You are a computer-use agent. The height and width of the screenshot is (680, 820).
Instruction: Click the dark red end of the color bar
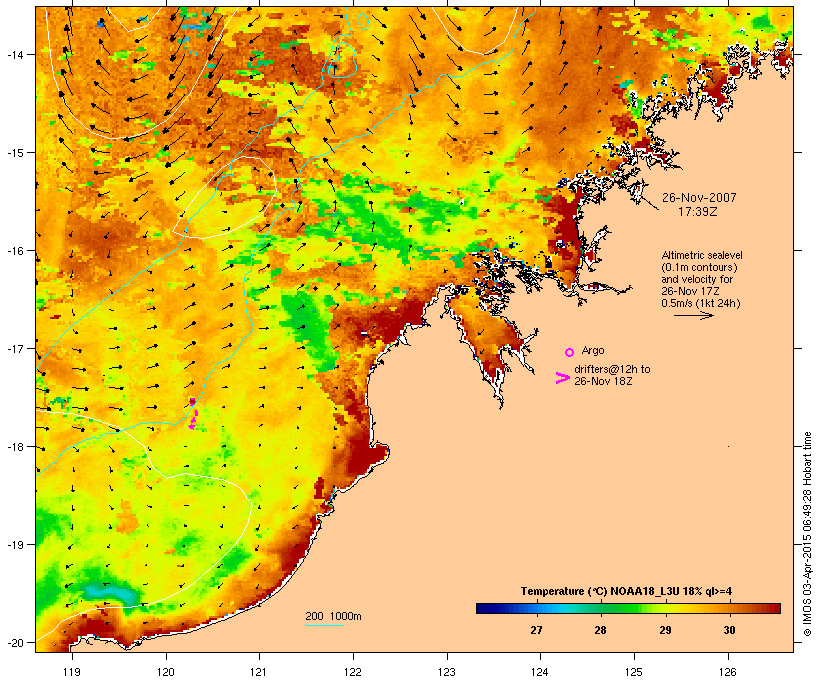click(775, 608)
